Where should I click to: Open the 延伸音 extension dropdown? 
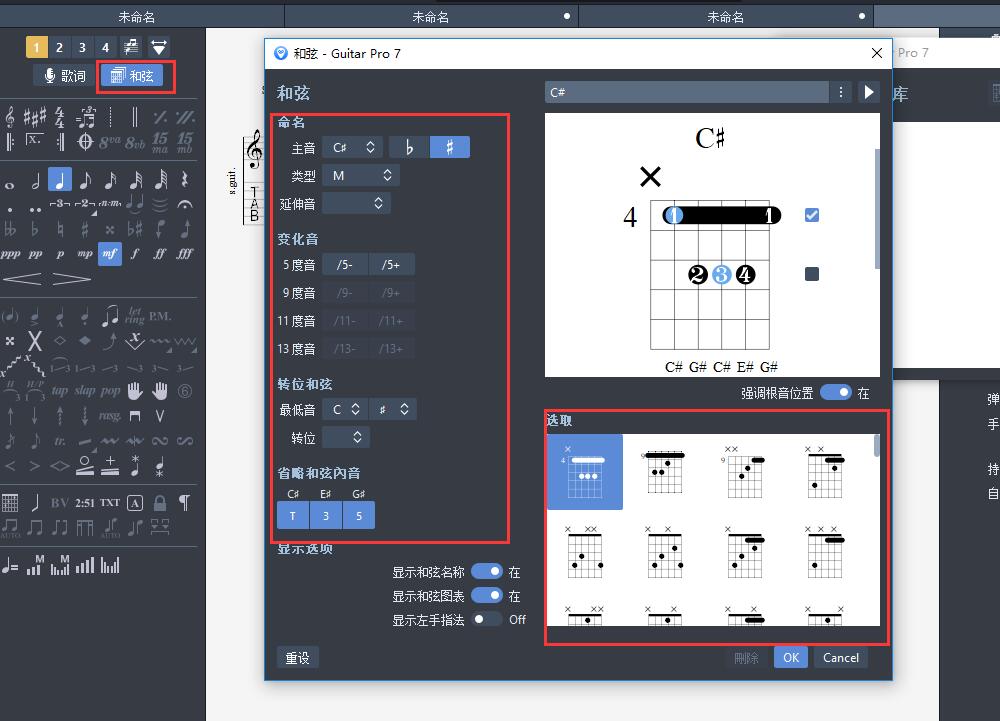pyautogui.click(x=356, y=203)
